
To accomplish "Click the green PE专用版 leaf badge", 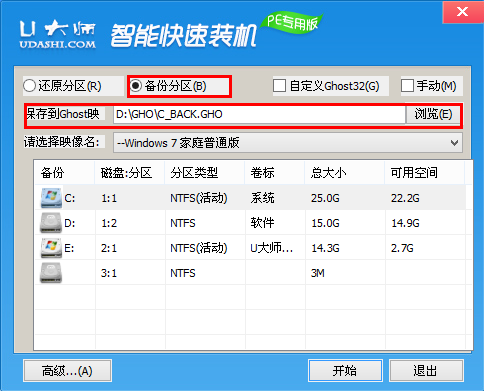I will pos(292,22).
